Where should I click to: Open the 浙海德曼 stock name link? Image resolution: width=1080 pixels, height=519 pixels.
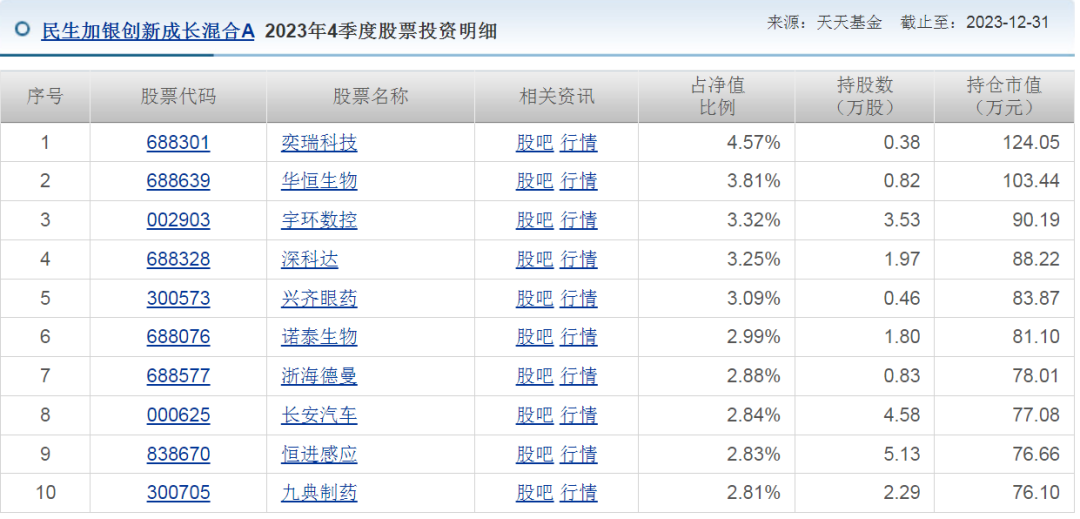click(x=319, y=376)
